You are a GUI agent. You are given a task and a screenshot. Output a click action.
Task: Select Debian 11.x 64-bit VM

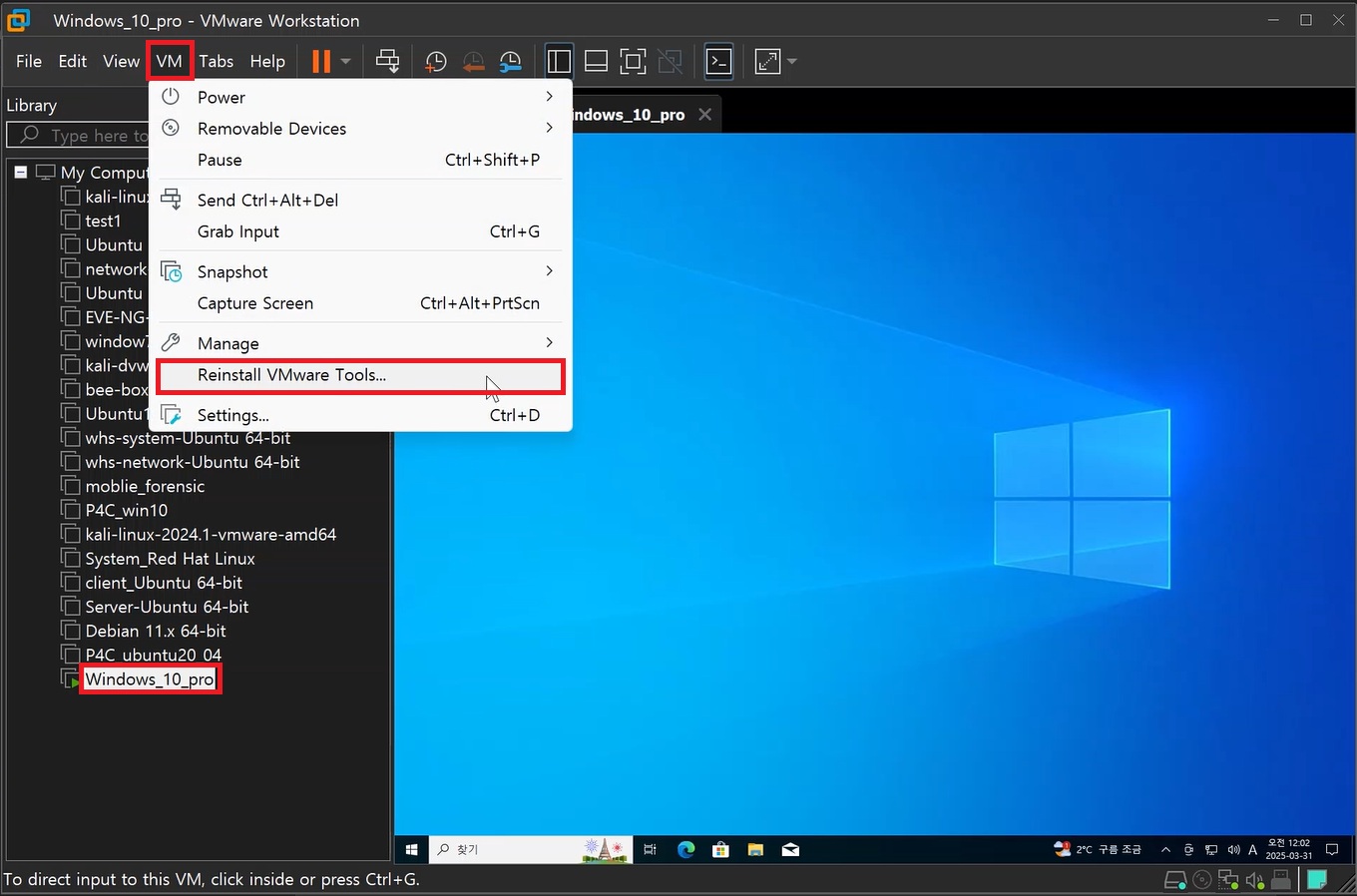(156, 631)
